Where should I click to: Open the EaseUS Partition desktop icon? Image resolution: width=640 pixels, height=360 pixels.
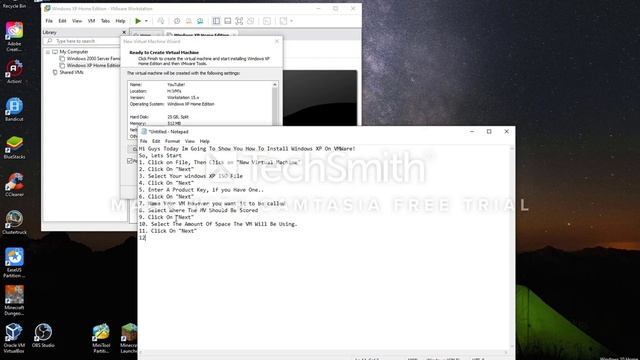click(x=14, y=263)
